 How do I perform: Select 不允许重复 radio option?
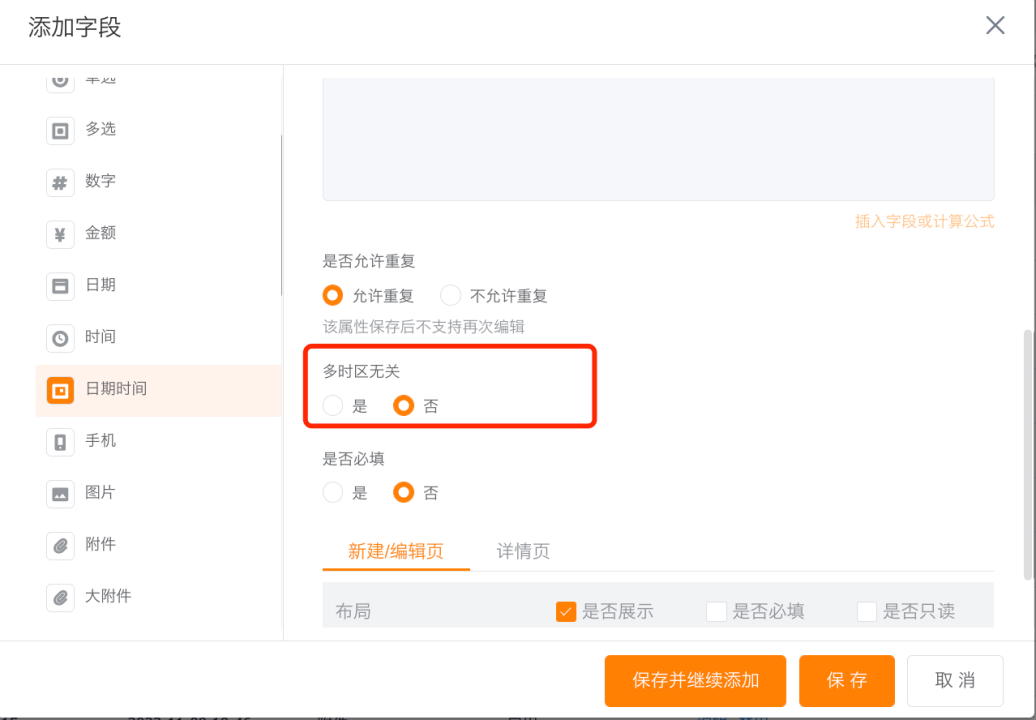tap(451, 295)
